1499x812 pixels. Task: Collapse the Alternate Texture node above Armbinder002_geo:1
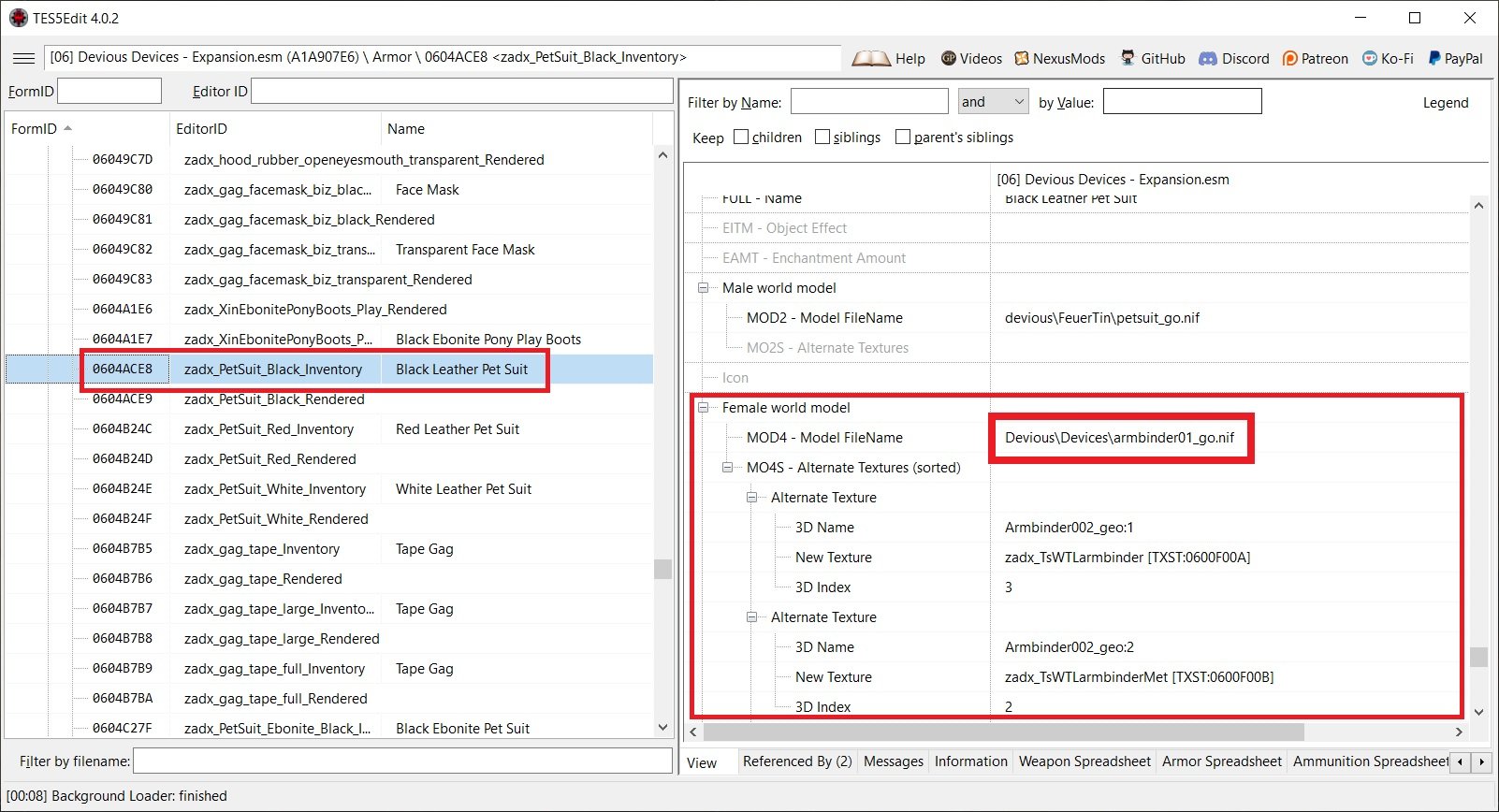(751, 498)
